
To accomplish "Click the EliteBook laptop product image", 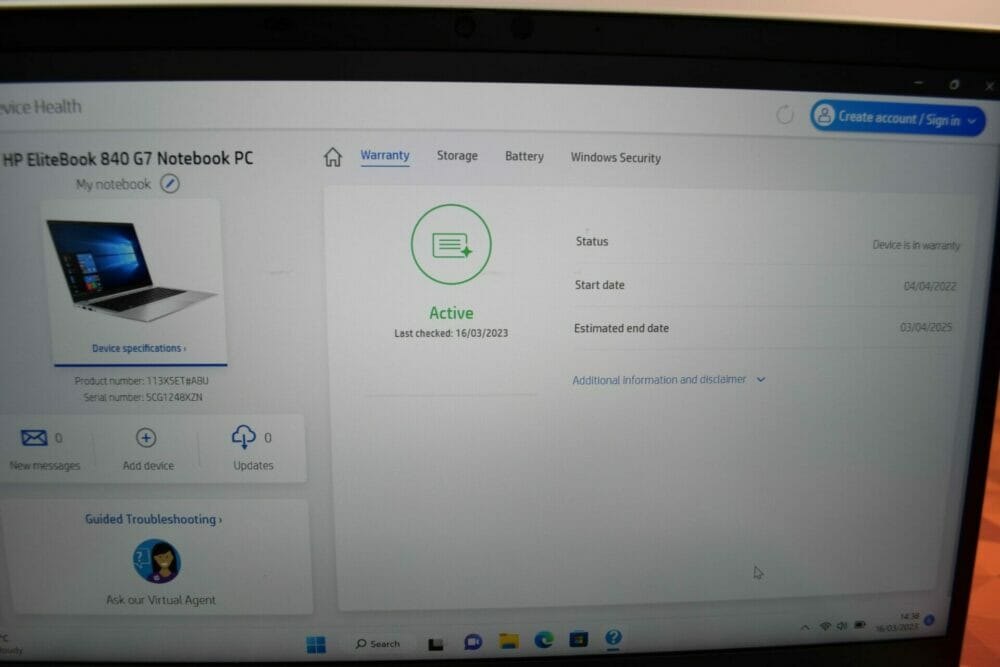I will [x=131, y=270].
